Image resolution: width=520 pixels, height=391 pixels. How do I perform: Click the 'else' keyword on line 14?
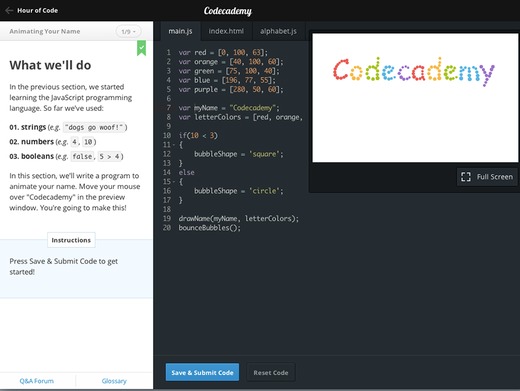[x=186, y=173]
